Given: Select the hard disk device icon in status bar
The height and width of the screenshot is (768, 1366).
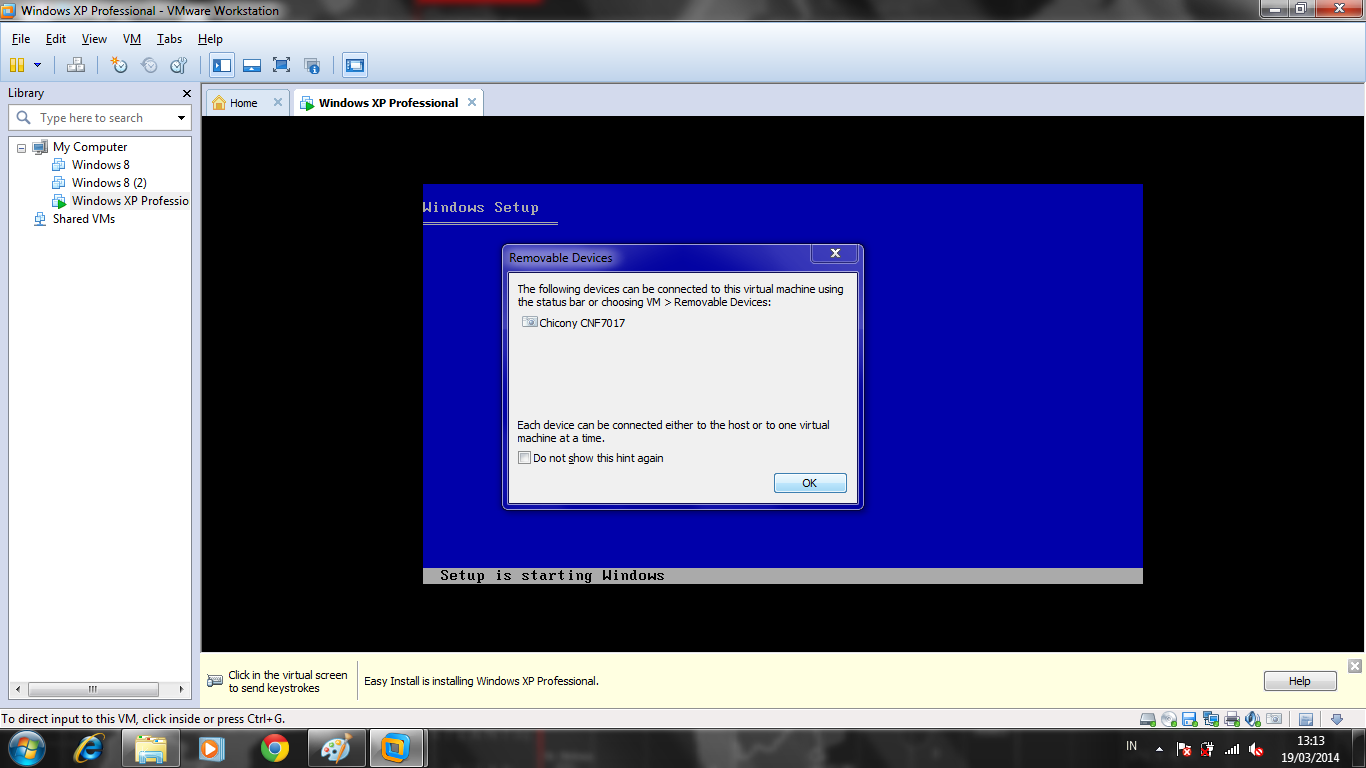Looking at the screenshot, I should (x=1147, y=718).
